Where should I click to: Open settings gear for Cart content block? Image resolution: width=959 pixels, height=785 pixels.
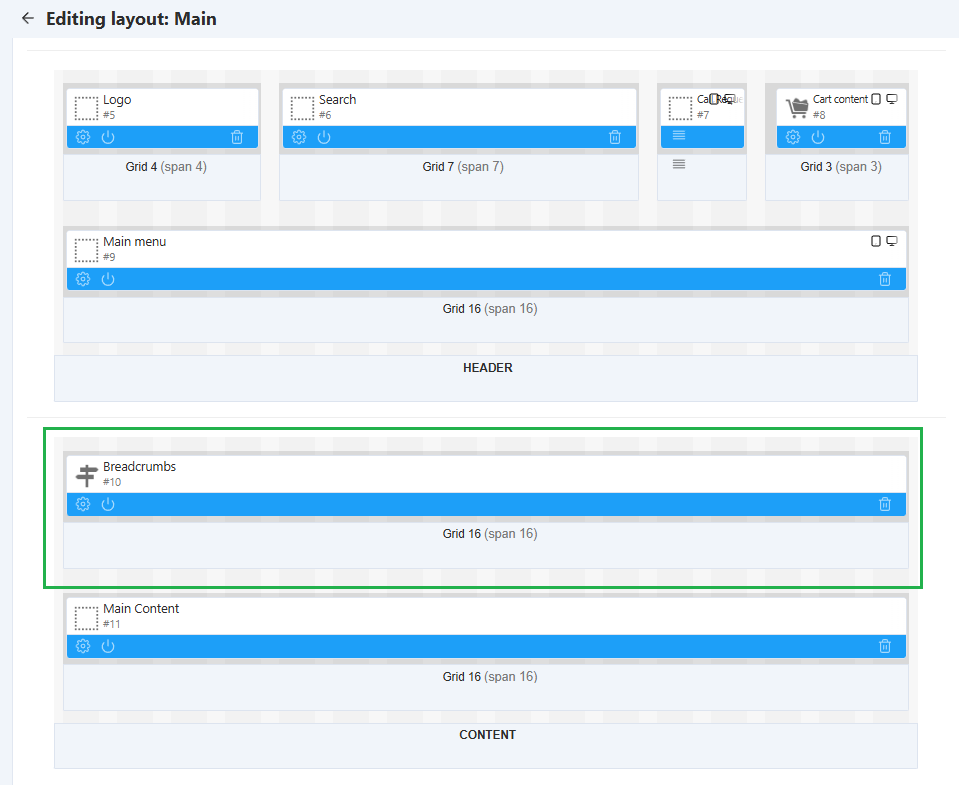click(793, 137)
